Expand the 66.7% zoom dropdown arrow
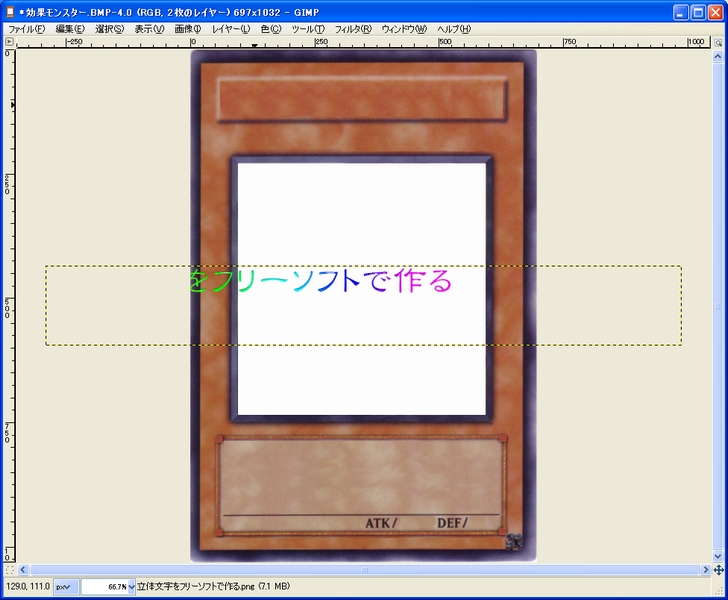Screen dimensions: 728x600 [x=131, y=587]
